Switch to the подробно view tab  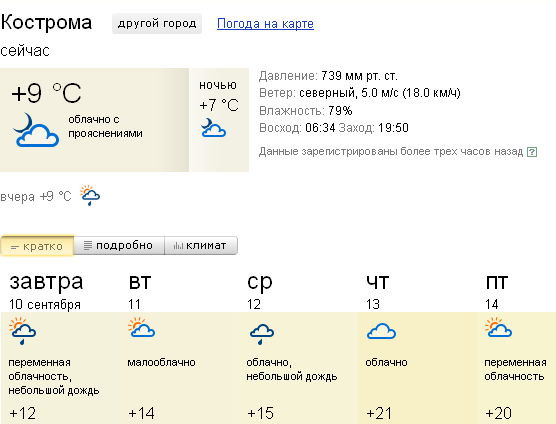(x=119, y=246)
